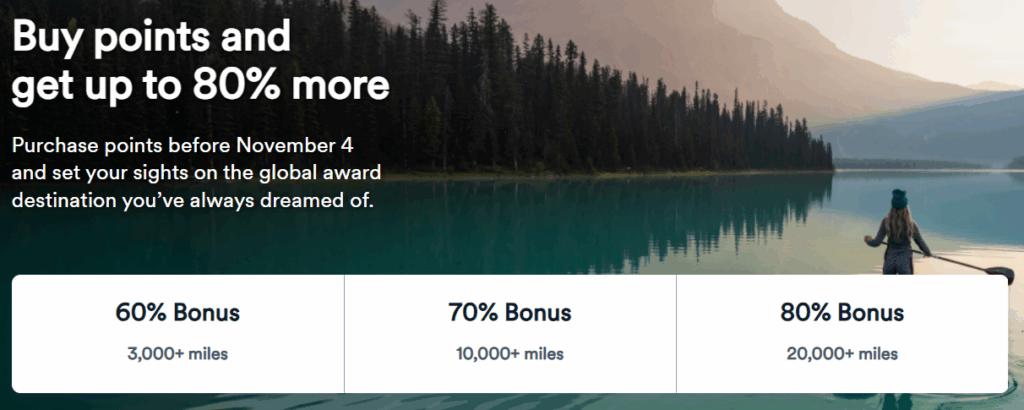Click the divider between 70% and 80% Bonus tiers
This screenshot has height=410, width=1024.
676,334
